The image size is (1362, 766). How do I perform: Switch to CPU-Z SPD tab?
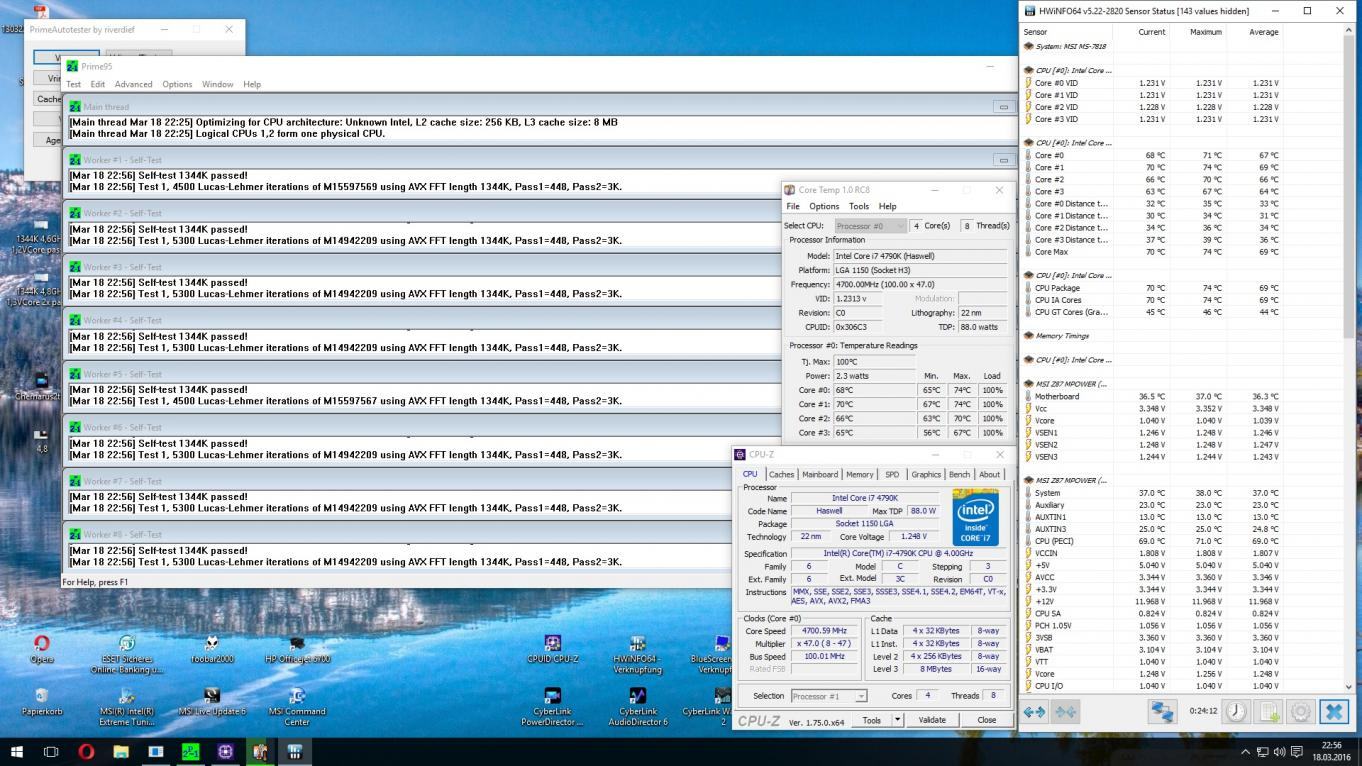pos(892,474)
